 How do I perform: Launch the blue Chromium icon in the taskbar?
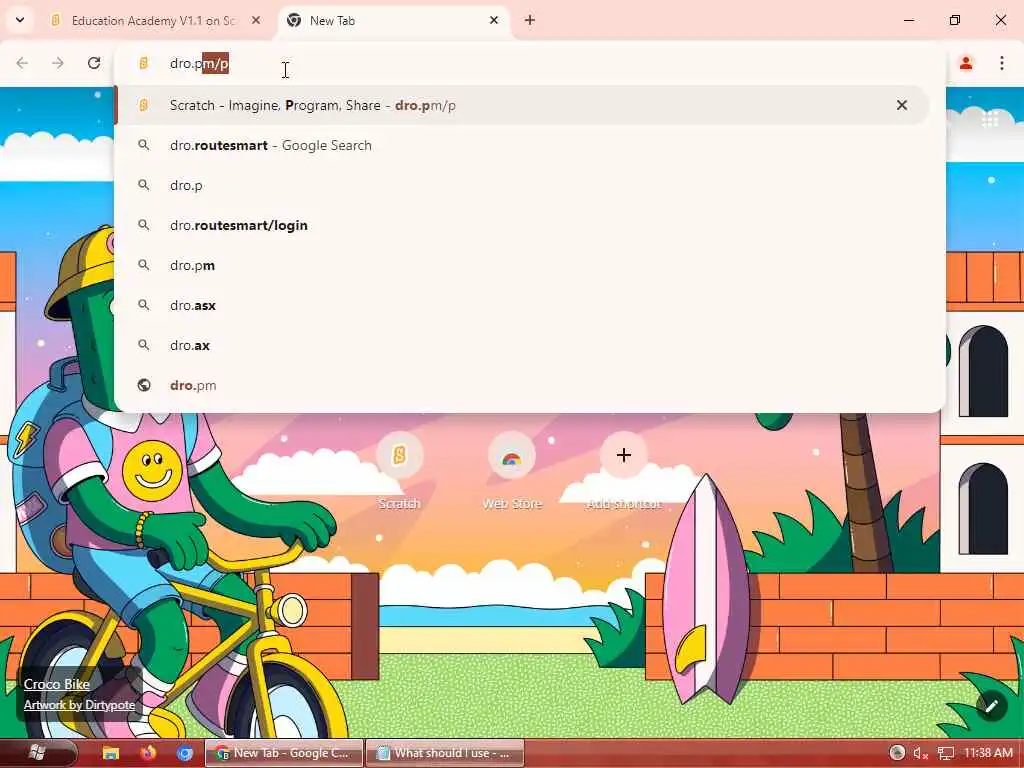[x=185, y=753]
